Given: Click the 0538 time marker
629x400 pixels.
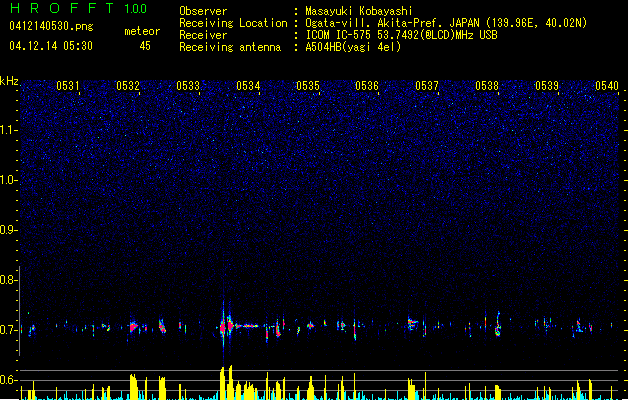Looking at the screenshot, I should (487, 85).
